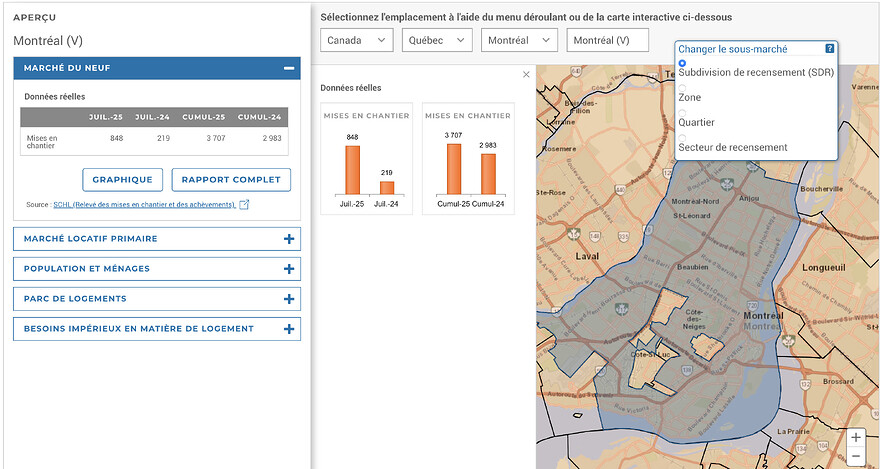The height and width of the screenshot is (469, 880).
Task: Expand the Marché locatif primaire section
Action: point(289,239)
